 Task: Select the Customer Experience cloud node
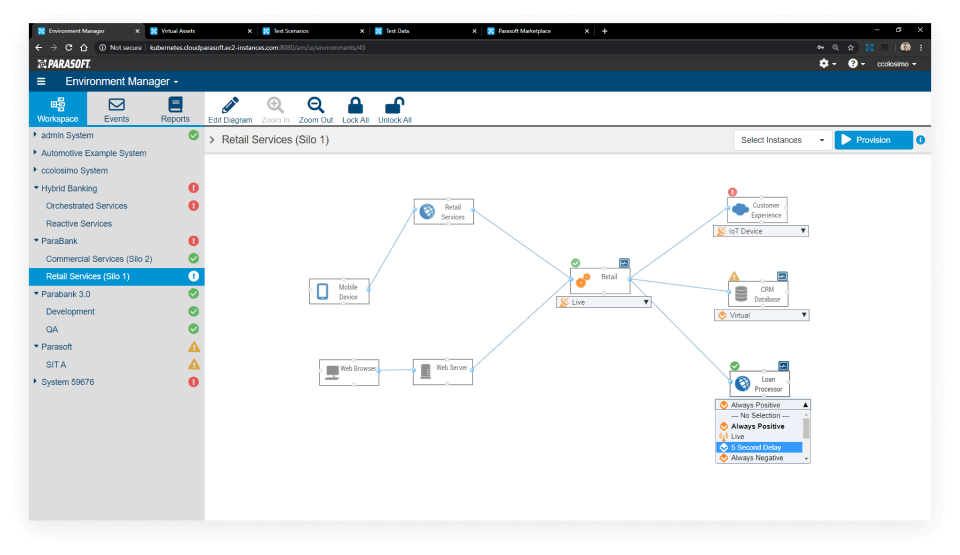[757, 210]
